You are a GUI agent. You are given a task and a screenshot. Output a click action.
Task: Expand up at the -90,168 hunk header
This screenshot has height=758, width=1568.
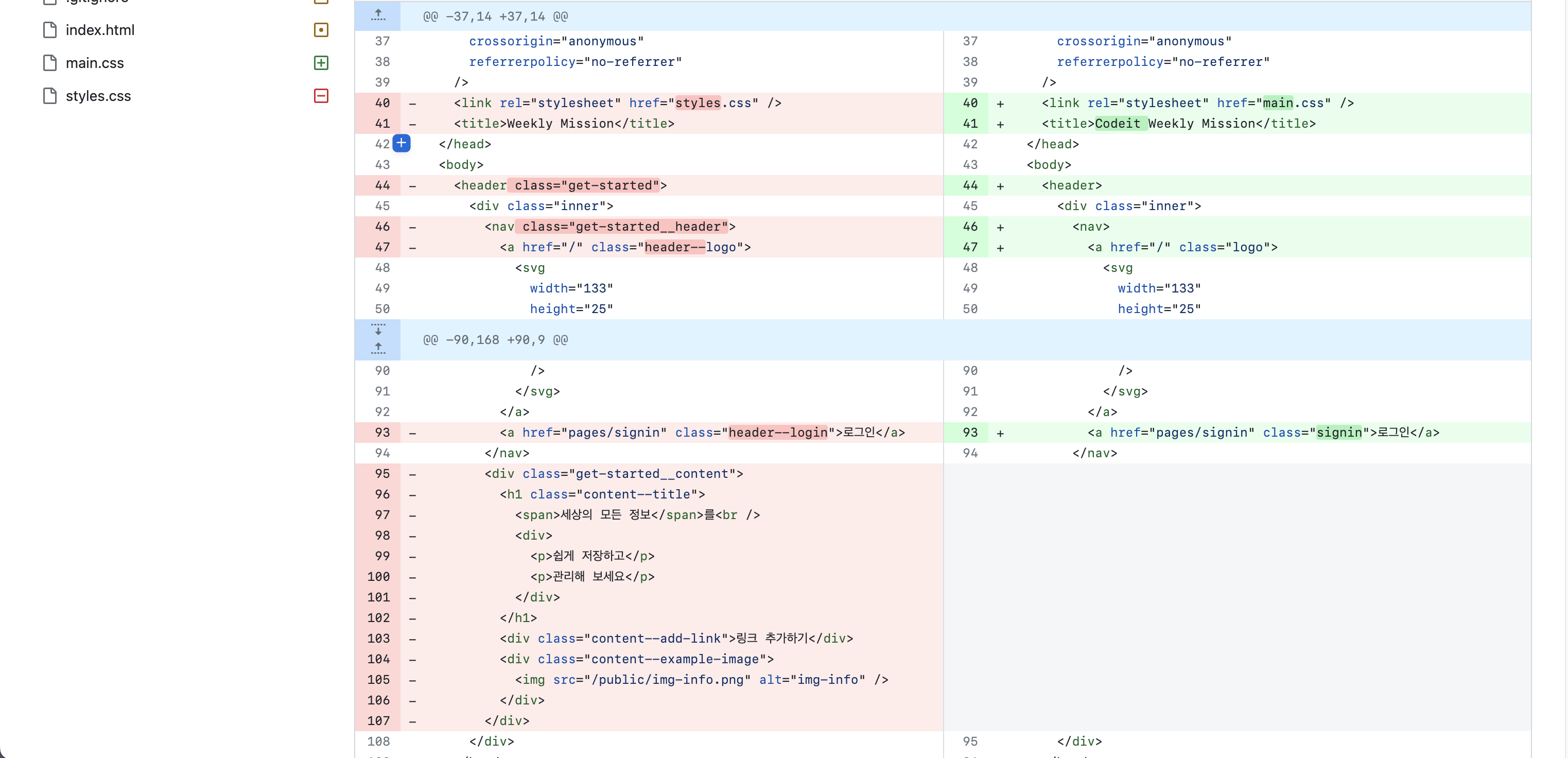[378, 348]
